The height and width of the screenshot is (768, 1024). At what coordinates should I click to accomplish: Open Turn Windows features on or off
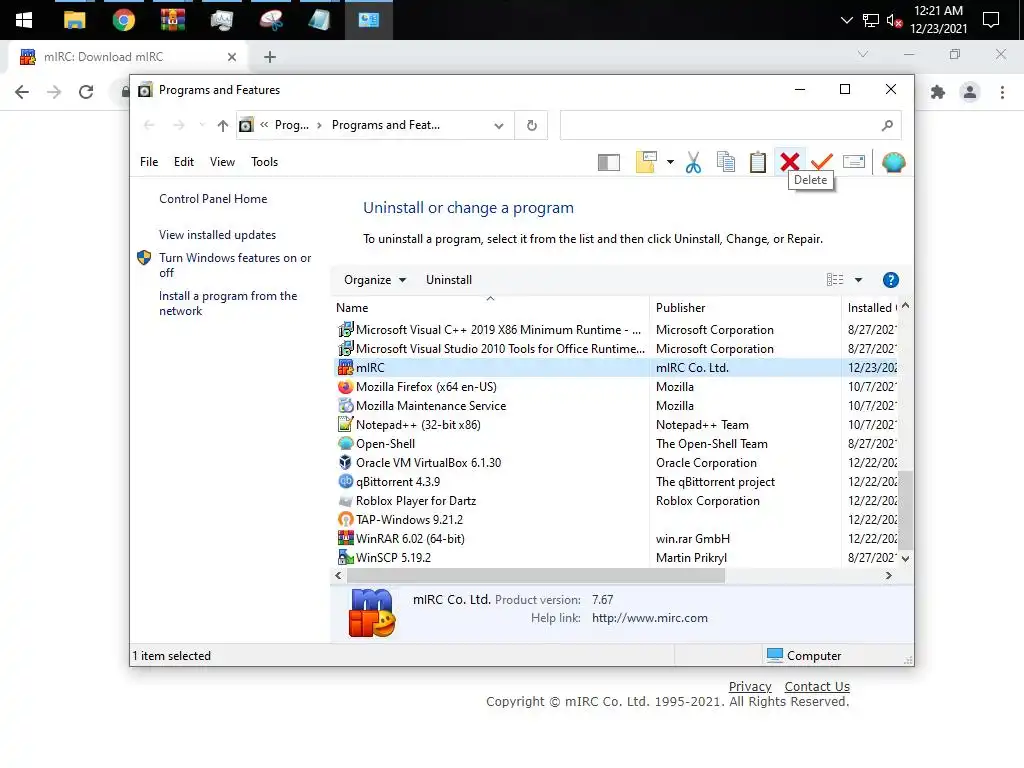234,265
